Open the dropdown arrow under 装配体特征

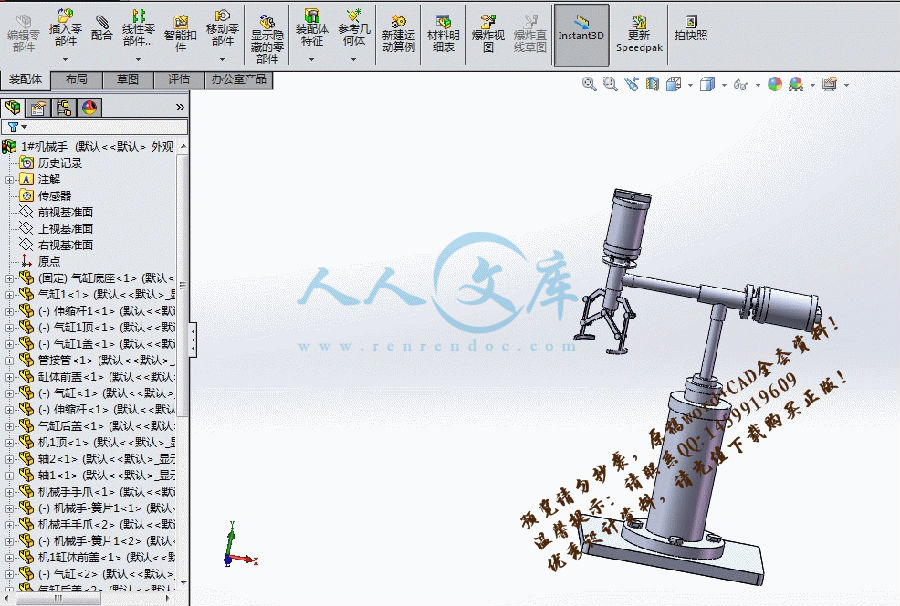[x=312, y=59]
